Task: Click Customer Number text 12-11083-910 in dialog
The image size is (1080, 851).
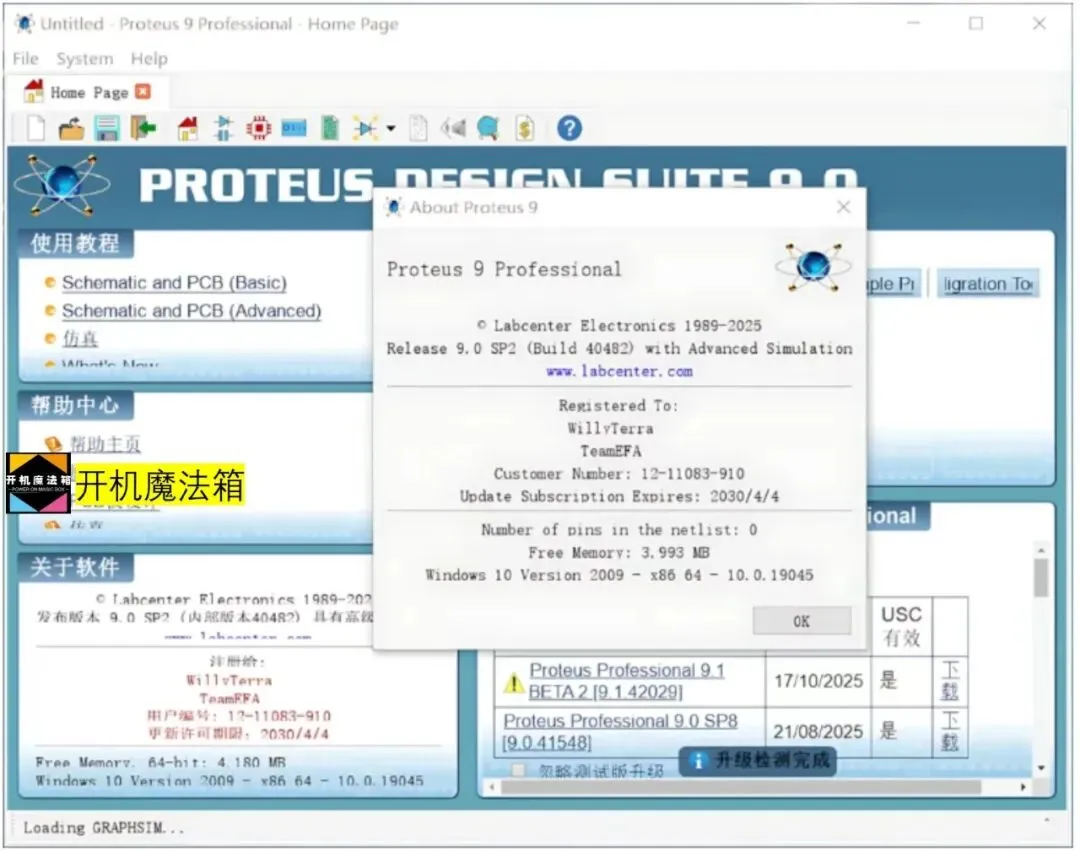Action: (692, 474)
